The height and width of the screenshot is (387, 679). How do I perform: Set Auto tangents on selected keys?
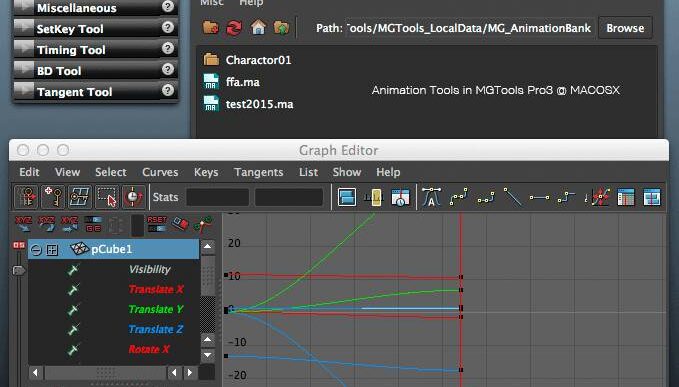point(431,197)
